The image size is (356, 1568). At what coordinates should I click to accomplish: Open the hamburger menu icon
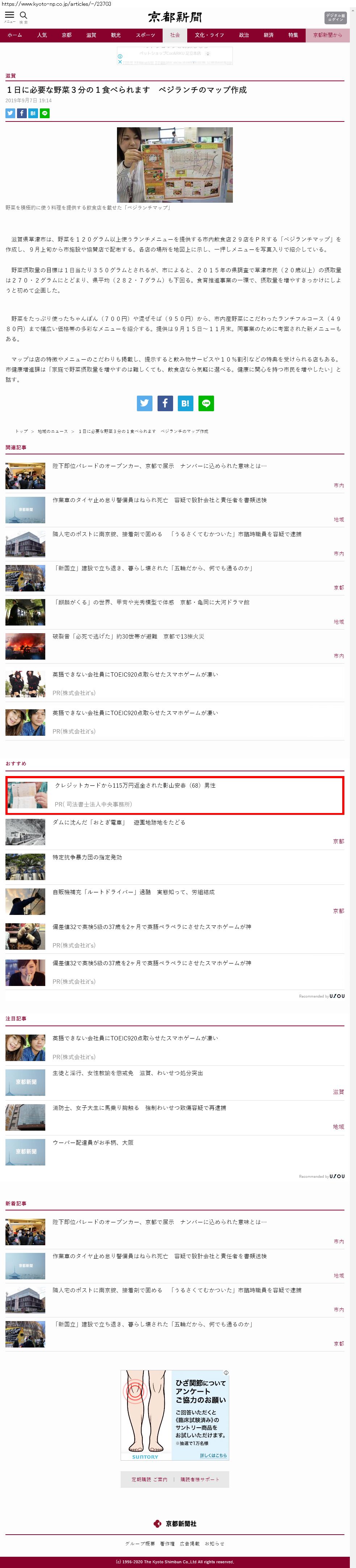coord(9,15)
